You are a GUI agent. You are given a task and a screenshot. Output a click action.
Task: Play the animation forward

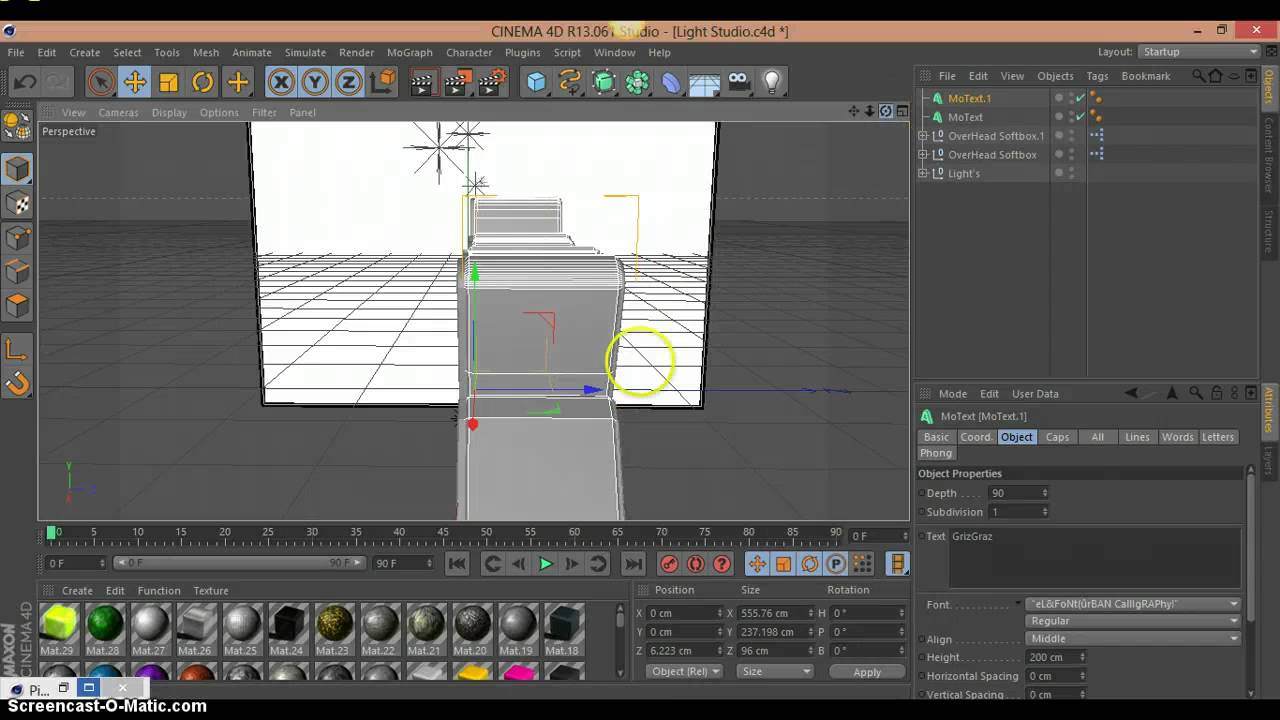coord(545,564)
